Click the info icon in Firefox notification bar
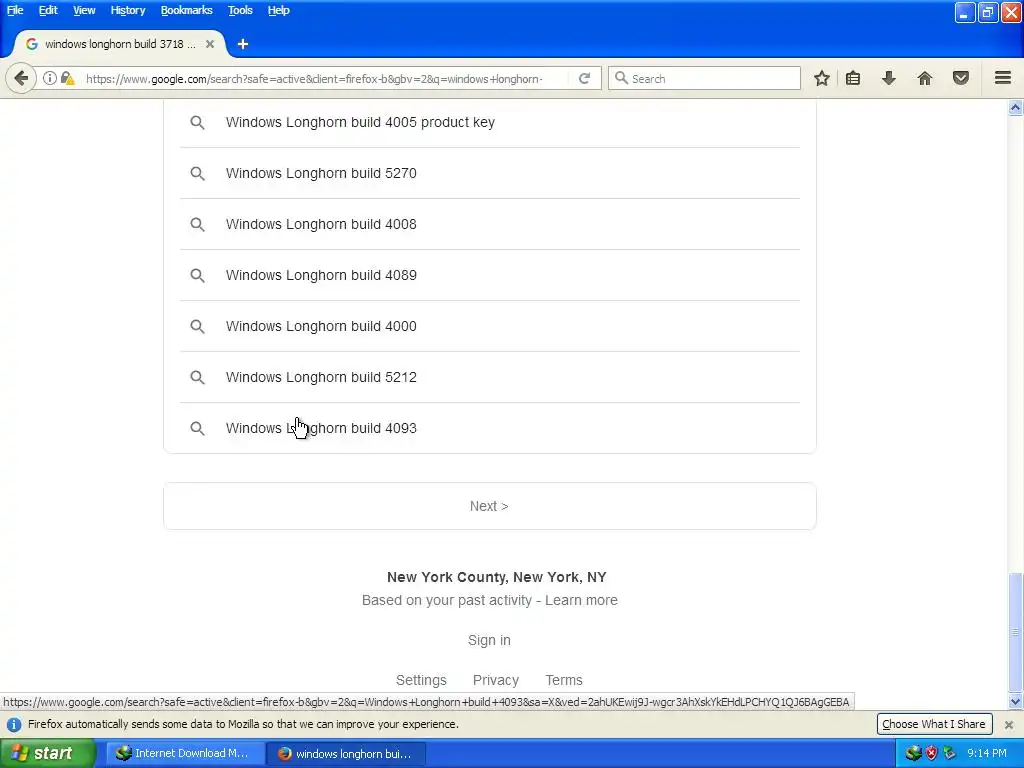Image resolution: width=1024 pixels, height=768 pixels. pyautogui.click(x=14, y=724)
